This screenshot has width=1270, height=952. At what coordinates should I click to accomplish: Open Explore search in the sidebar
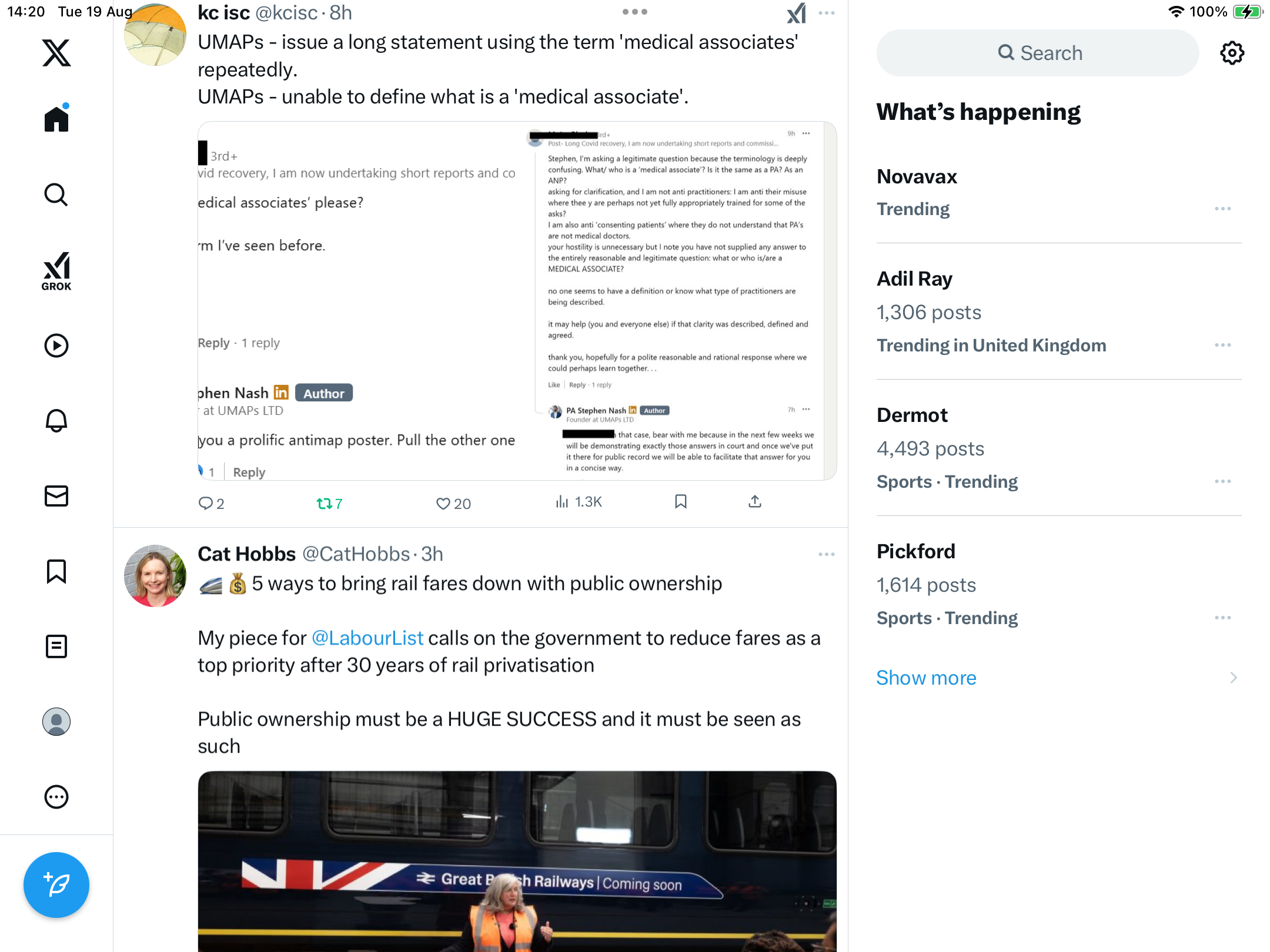tap(56, 195)
